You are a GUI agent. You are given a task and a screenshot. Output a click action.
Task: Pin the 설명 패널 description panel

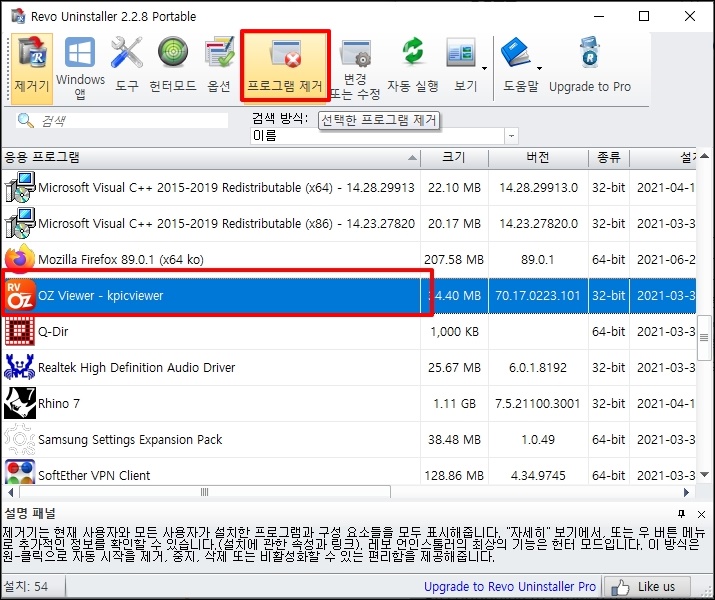point(682,514)
